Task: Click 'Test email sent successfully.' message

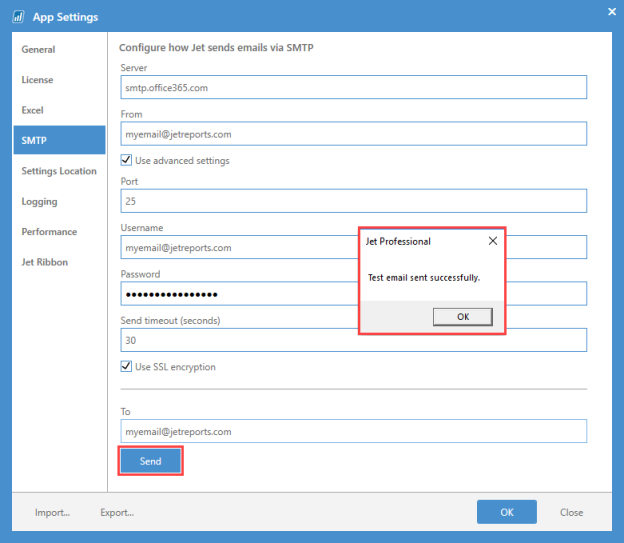Action: pyautogui.click(x=424, y=277)
